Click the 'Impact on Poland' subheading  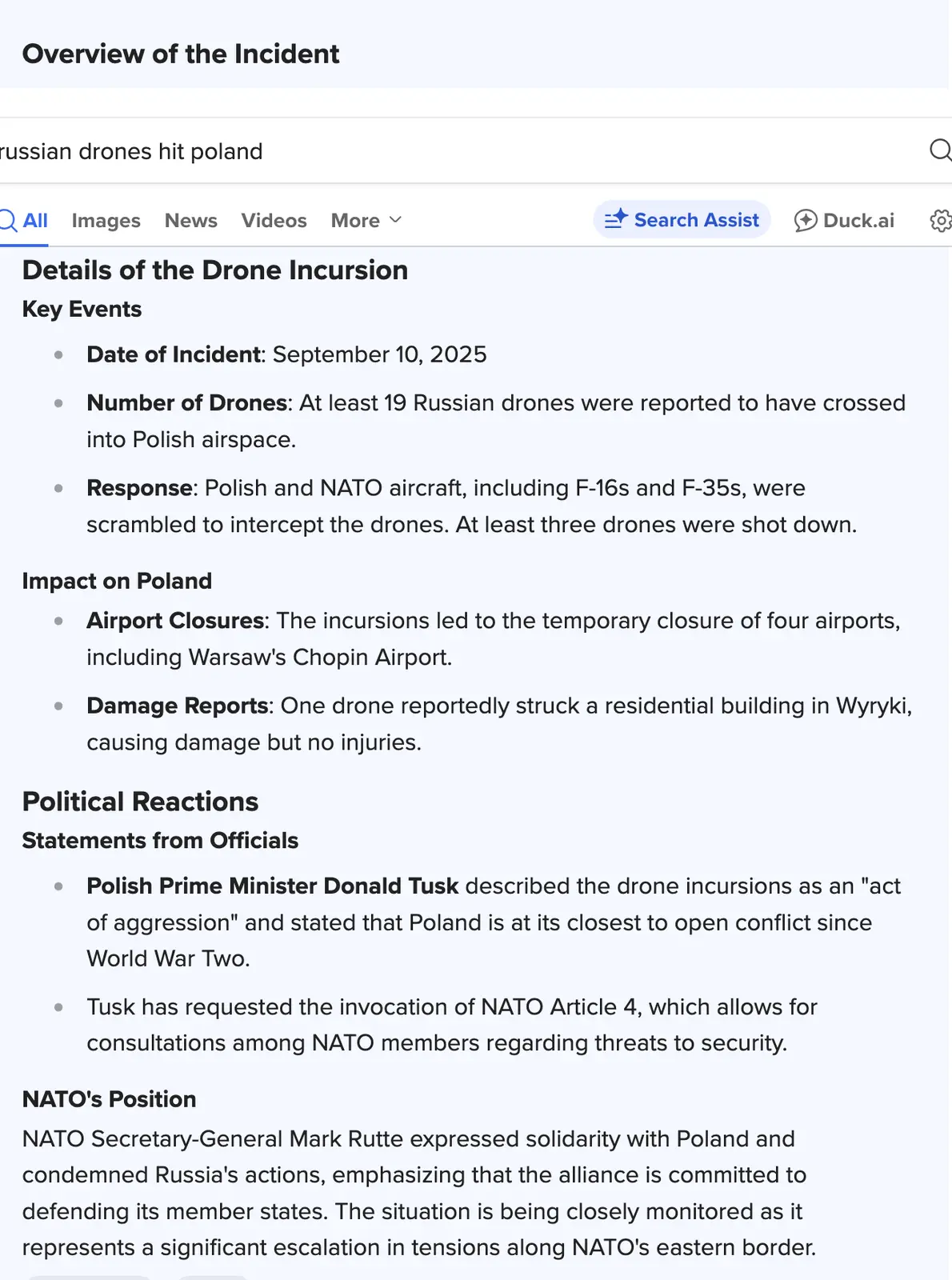point(117,581)
